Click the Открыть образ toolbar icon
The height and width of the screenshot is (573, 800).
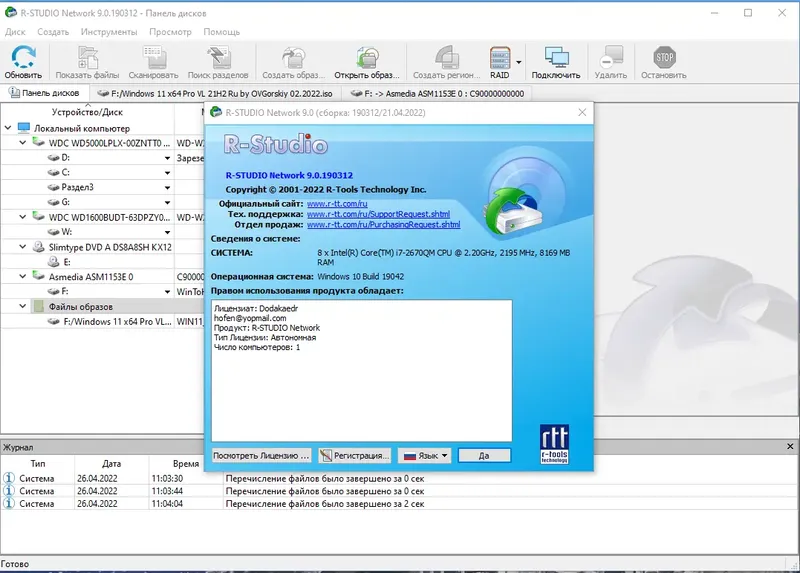367,61
